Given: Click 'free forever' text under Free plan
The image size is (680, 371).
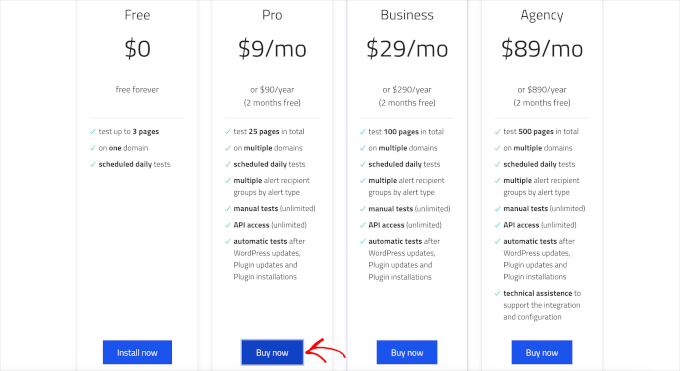Looking at the screenshot, I should 137,90.
